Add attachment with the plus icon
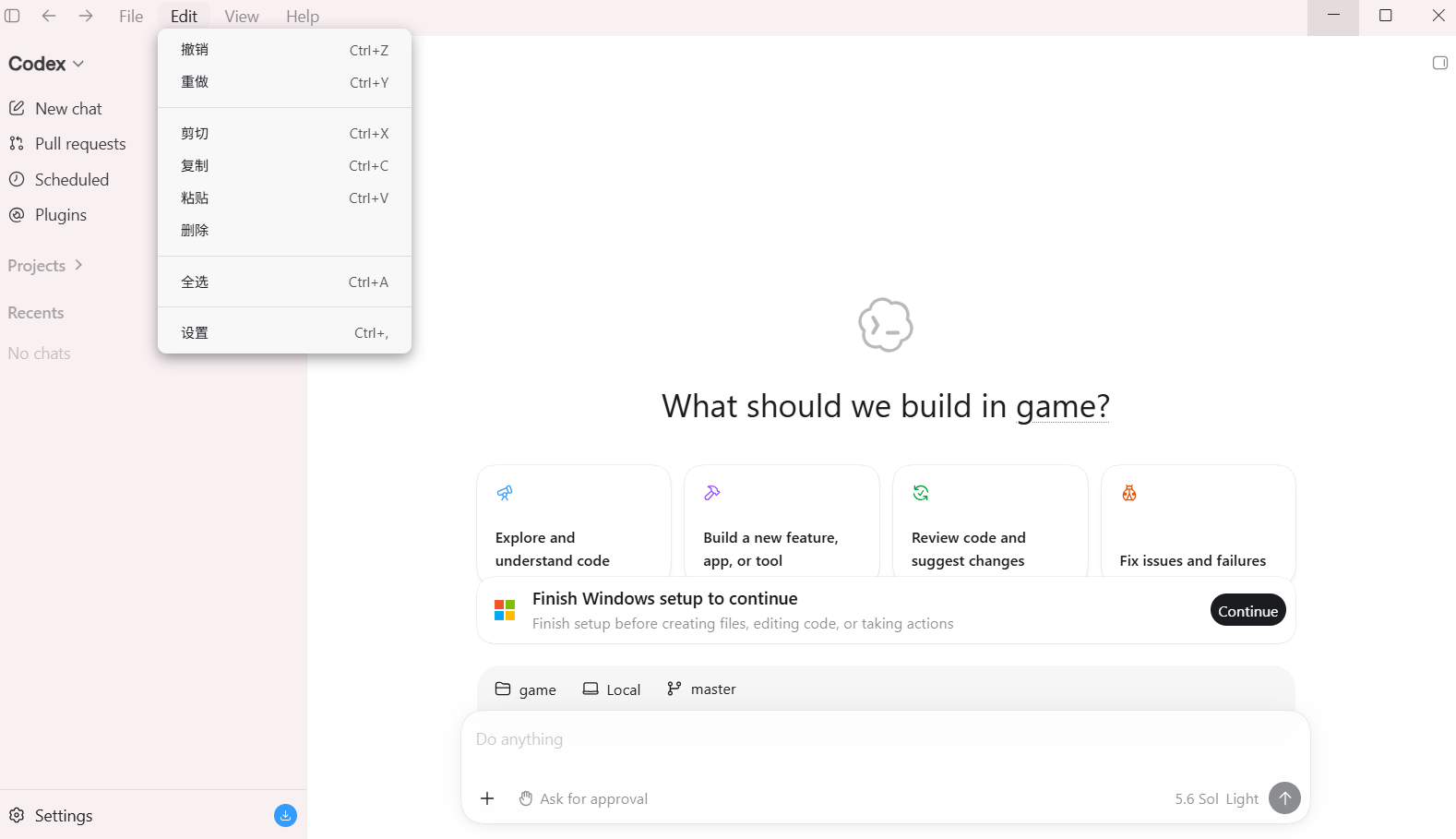This screenshot has height=839, width=1456. click(x=487, y=798)
